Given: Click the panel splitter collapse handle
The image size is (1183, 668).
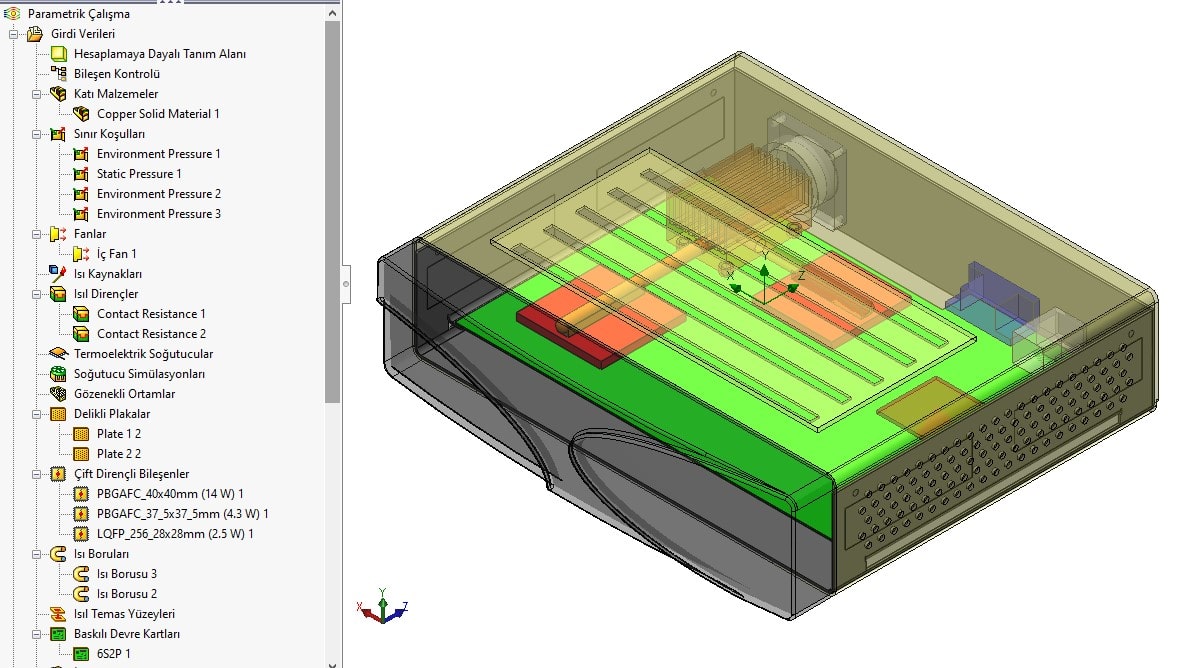Looking at the screenshot, I should [x=345, y=284].
